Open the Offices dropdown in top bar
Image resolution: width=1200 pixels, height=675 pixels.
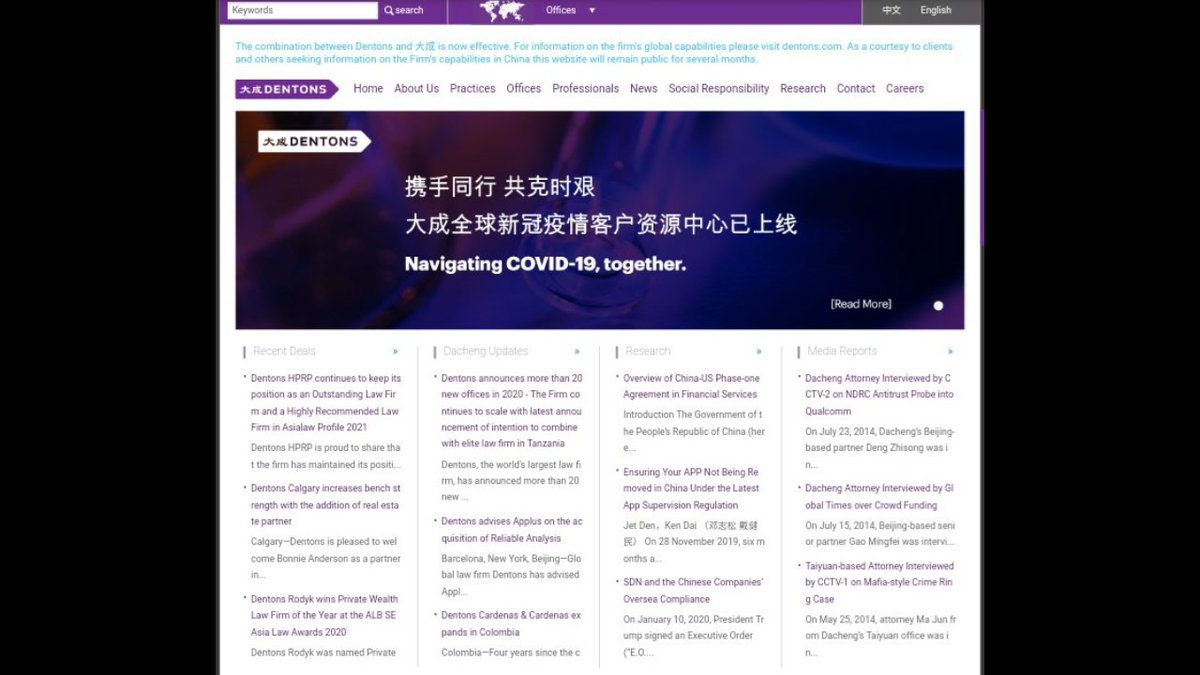coord(570,10)
